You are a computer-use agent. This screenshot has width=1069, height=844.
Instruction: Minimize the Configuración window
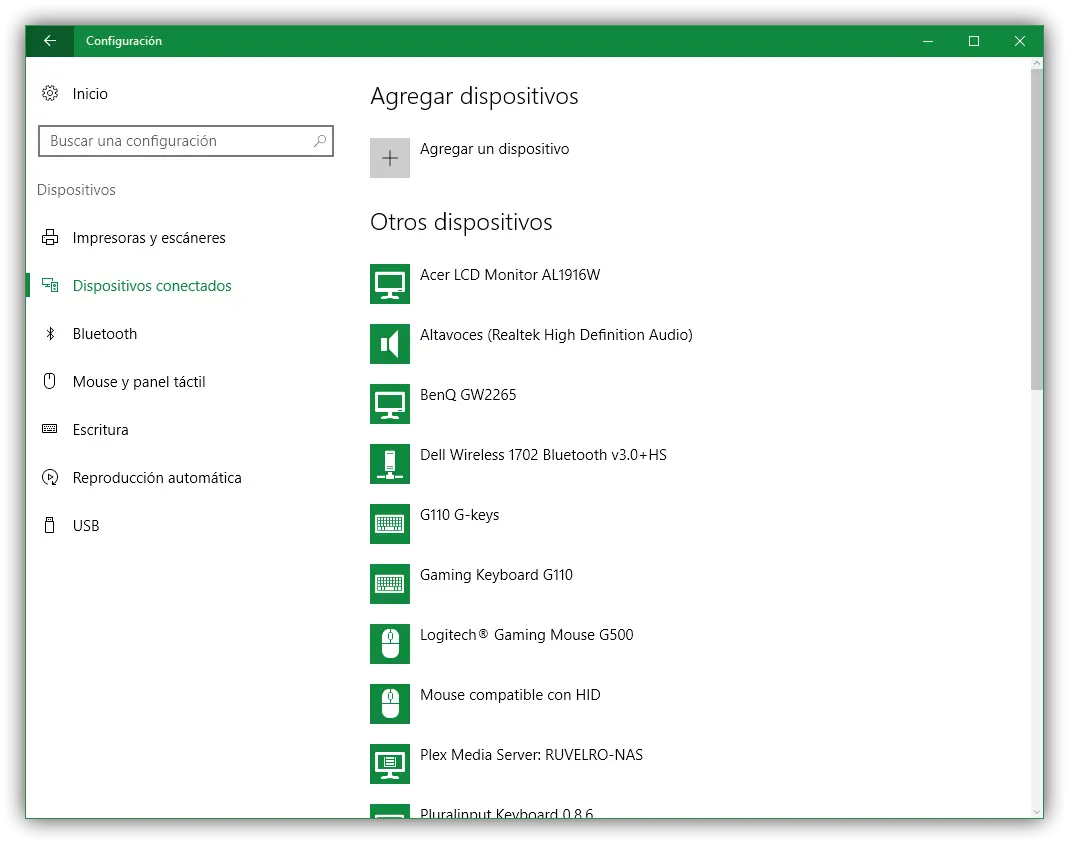[928, 41]
